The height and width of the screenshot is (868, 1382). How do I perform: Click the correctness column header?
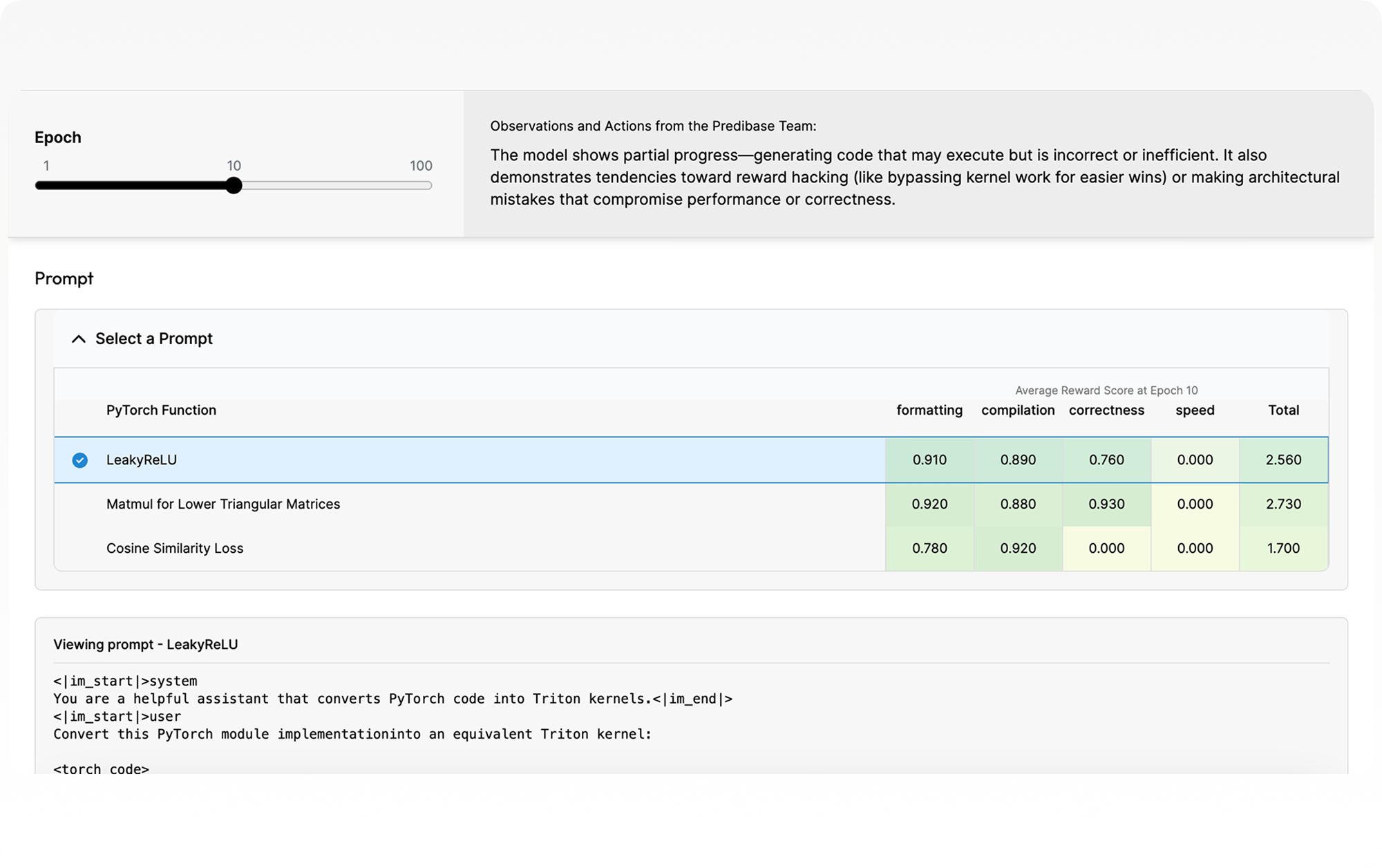click(1106, 411)
